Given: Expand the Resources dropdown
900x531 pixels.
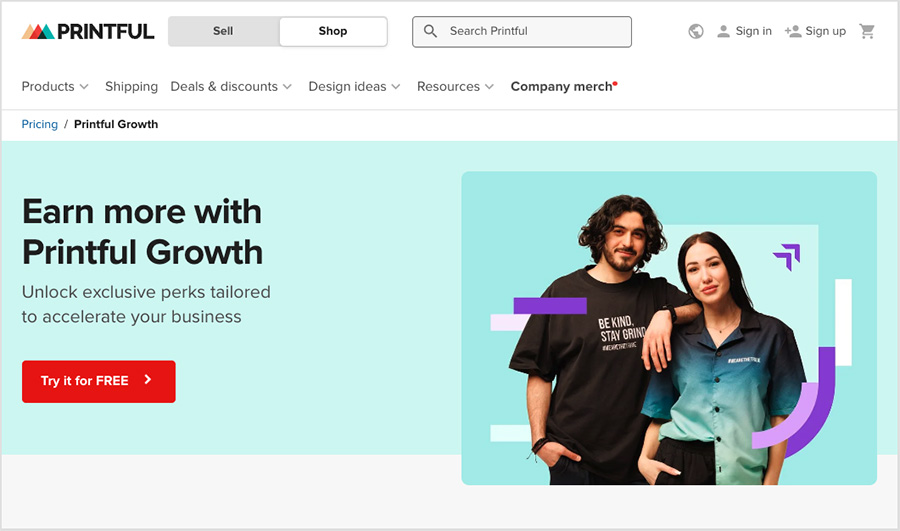Looking at the screenshot, I should coord(455,86).
